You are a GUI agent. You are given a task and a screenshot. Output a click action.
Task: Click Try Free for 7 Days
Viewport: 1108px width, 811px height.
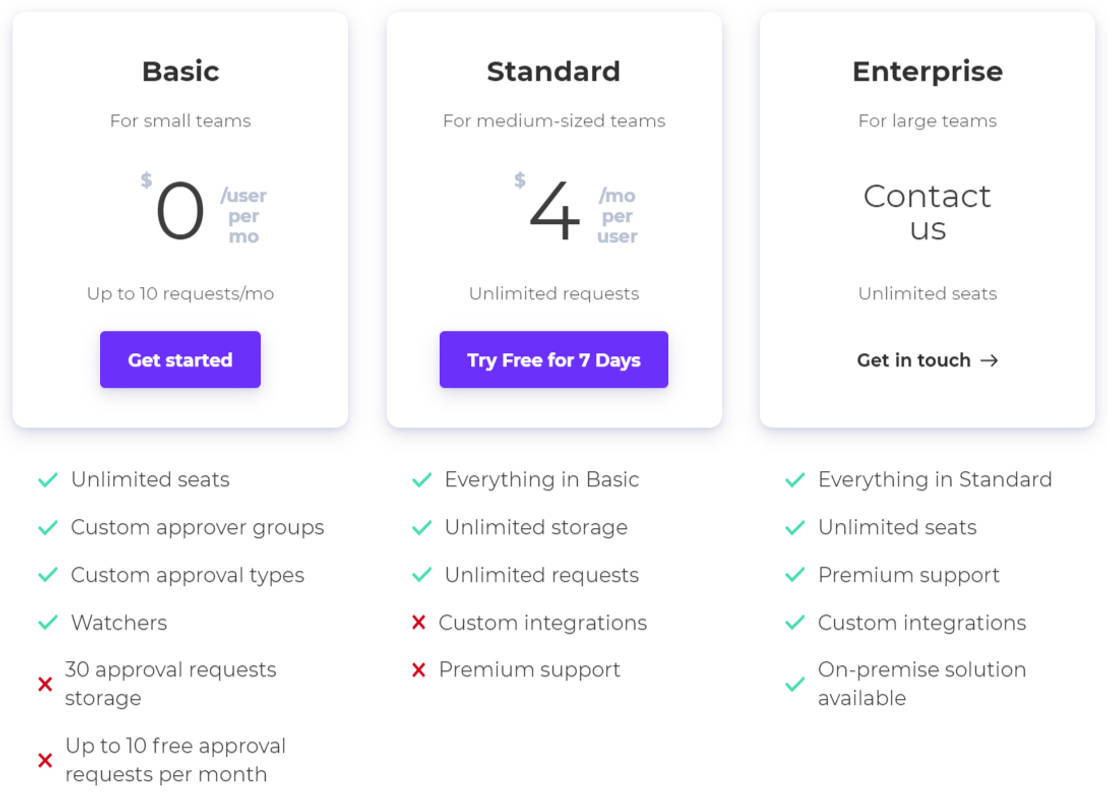coord(554,360)
